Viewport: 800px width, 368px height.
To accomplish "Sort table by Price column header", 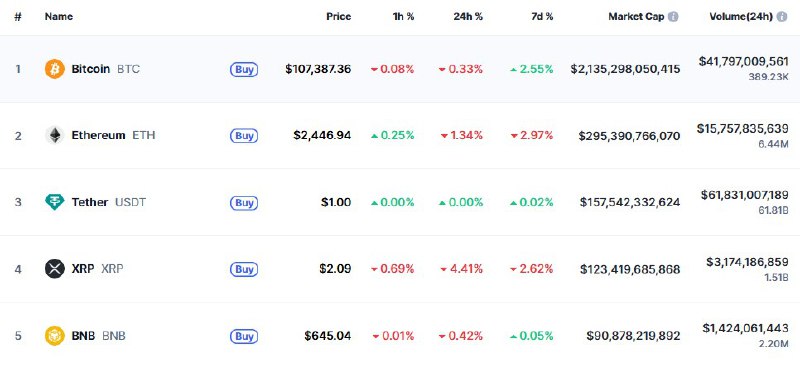I will click(339, 16).
